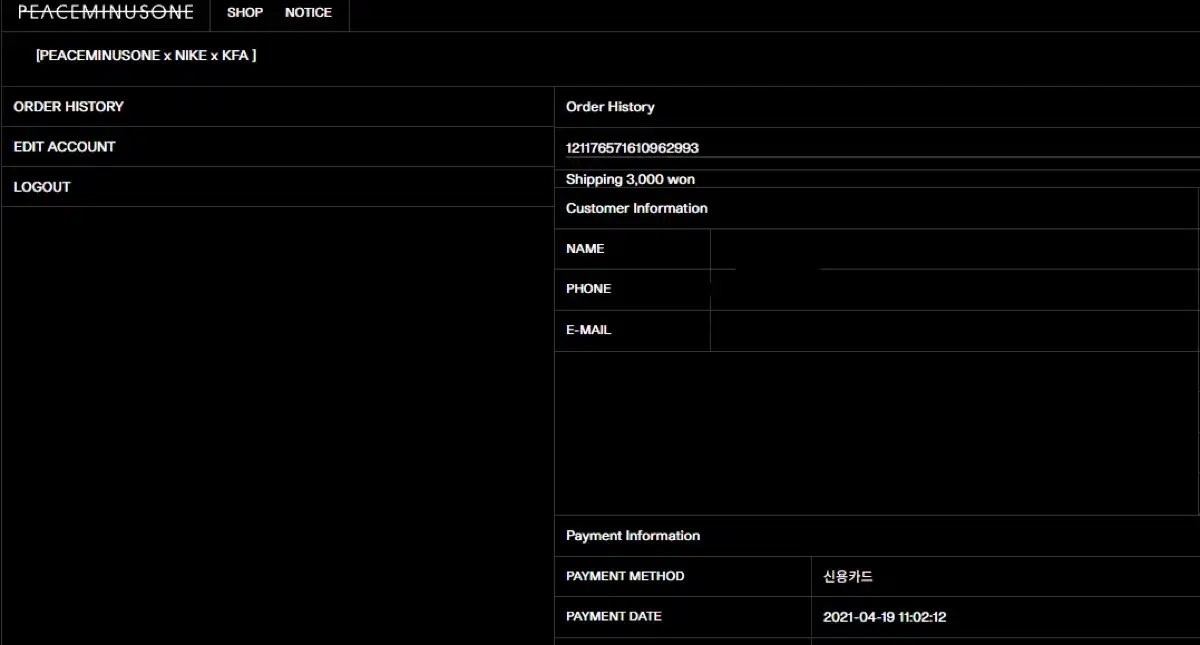Open the SHOP menu
1200x645 pixels.
[245, 13]
